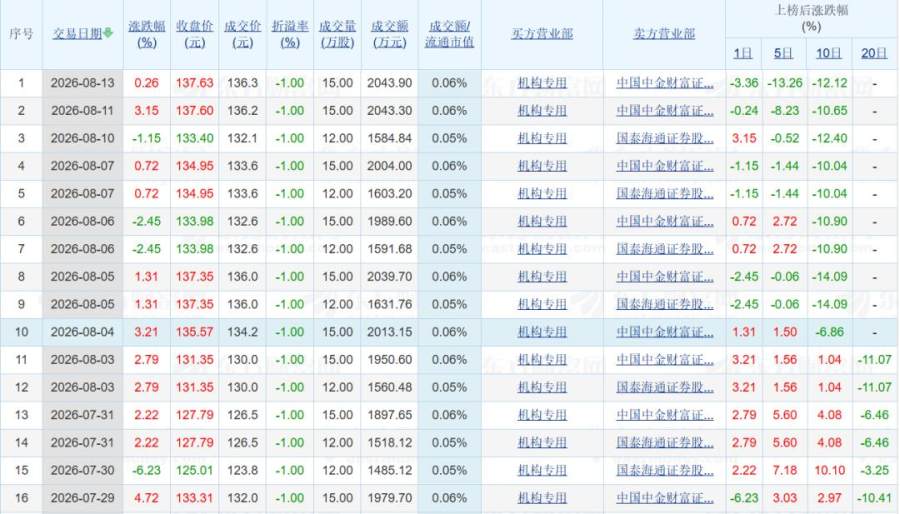Sort table by 涨跌幅(%) header
Image resolution: width=900 pixels, height=514 pixels.
click(x=147, y=34)
